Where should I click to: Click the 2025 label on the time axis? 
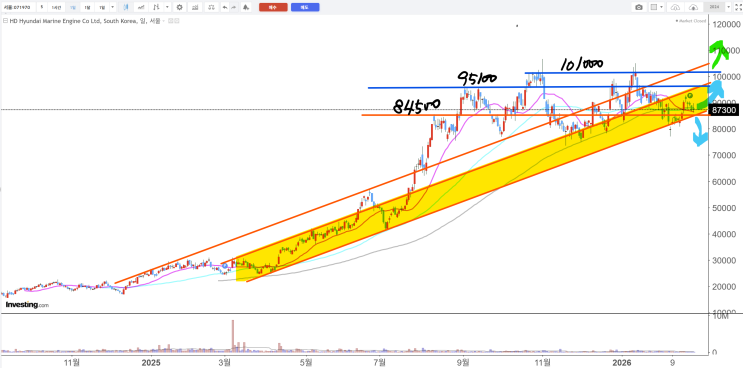(151, 362)
